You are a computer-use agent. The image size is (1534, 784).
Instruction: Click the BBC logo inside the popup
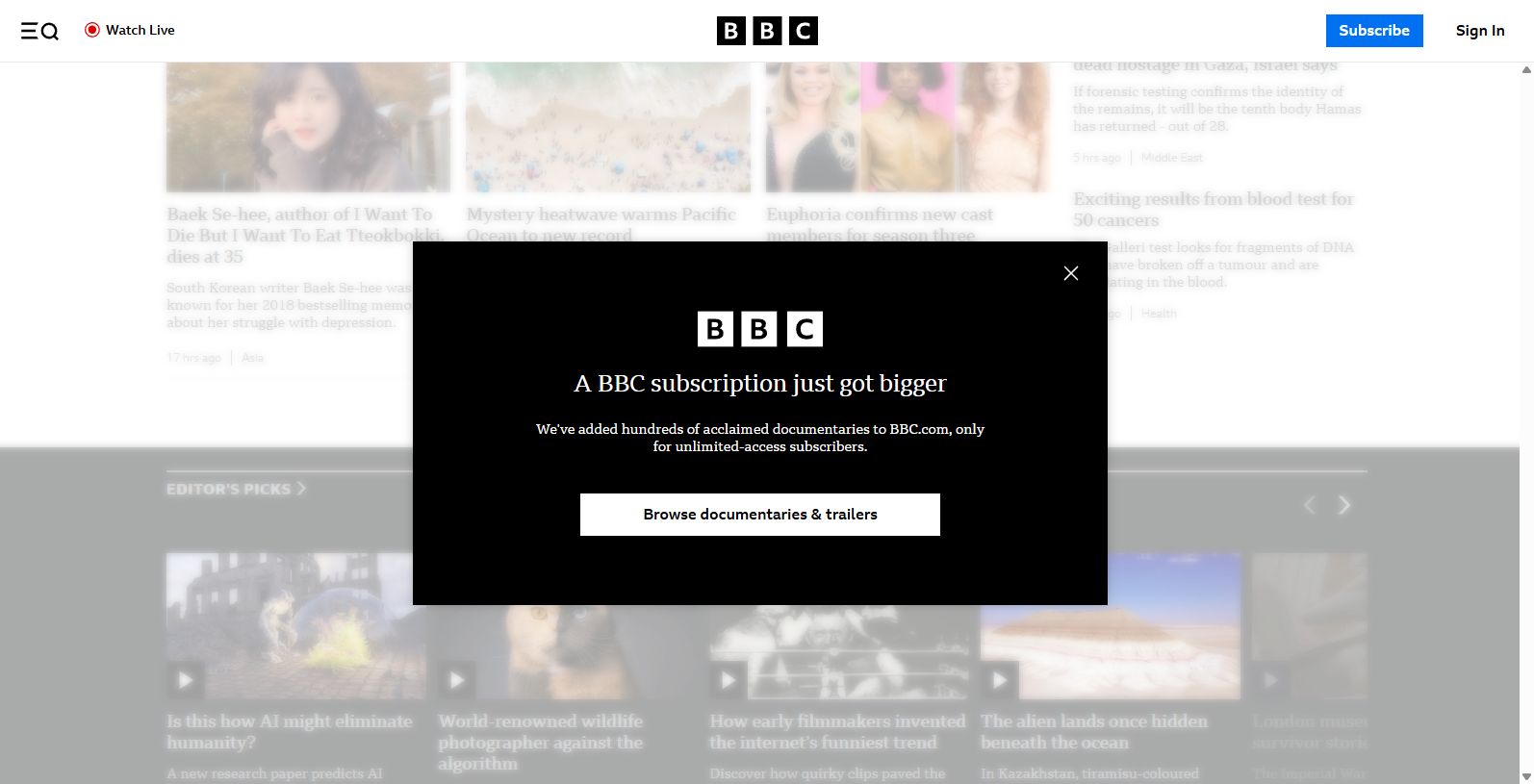tap(760, 329)
